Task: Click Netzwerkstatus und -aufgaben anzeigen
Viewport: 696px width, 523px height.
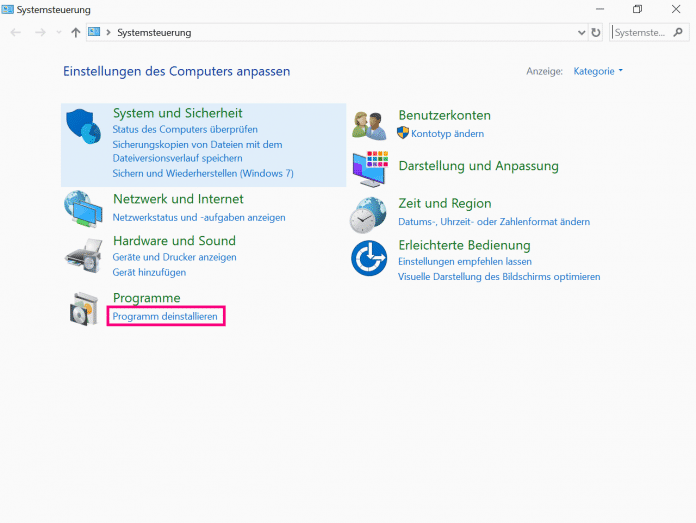Action: pos(199,218)
